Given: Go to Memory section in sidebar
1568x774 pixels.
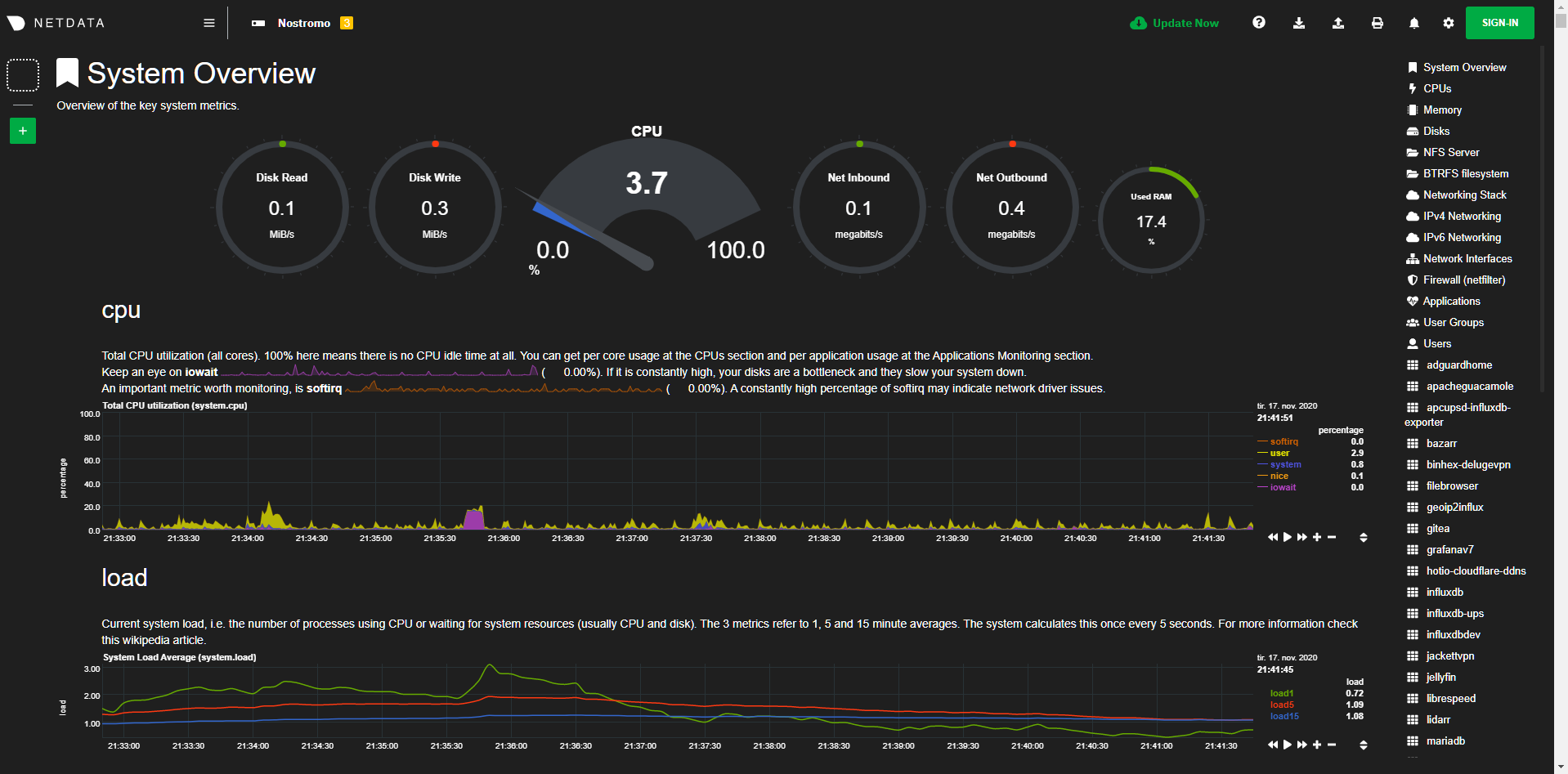Looking at the screenshot, I should [x=1441, y=110].
